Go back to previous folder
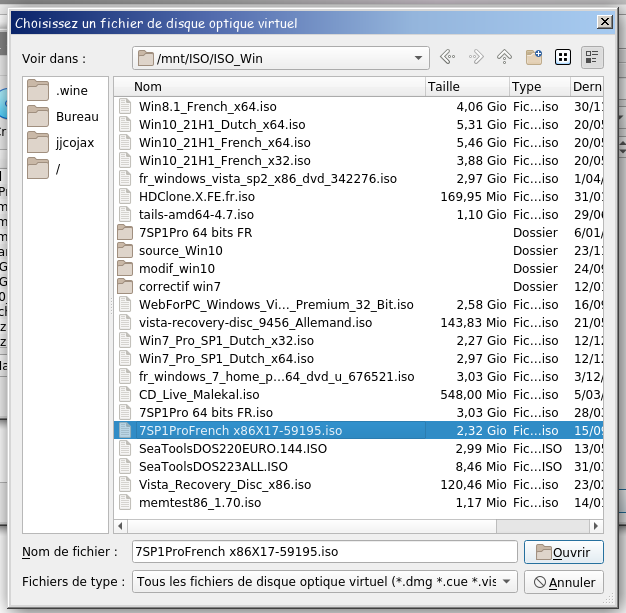626x613 pixels. pyautogui.click(x=448, y=57)
